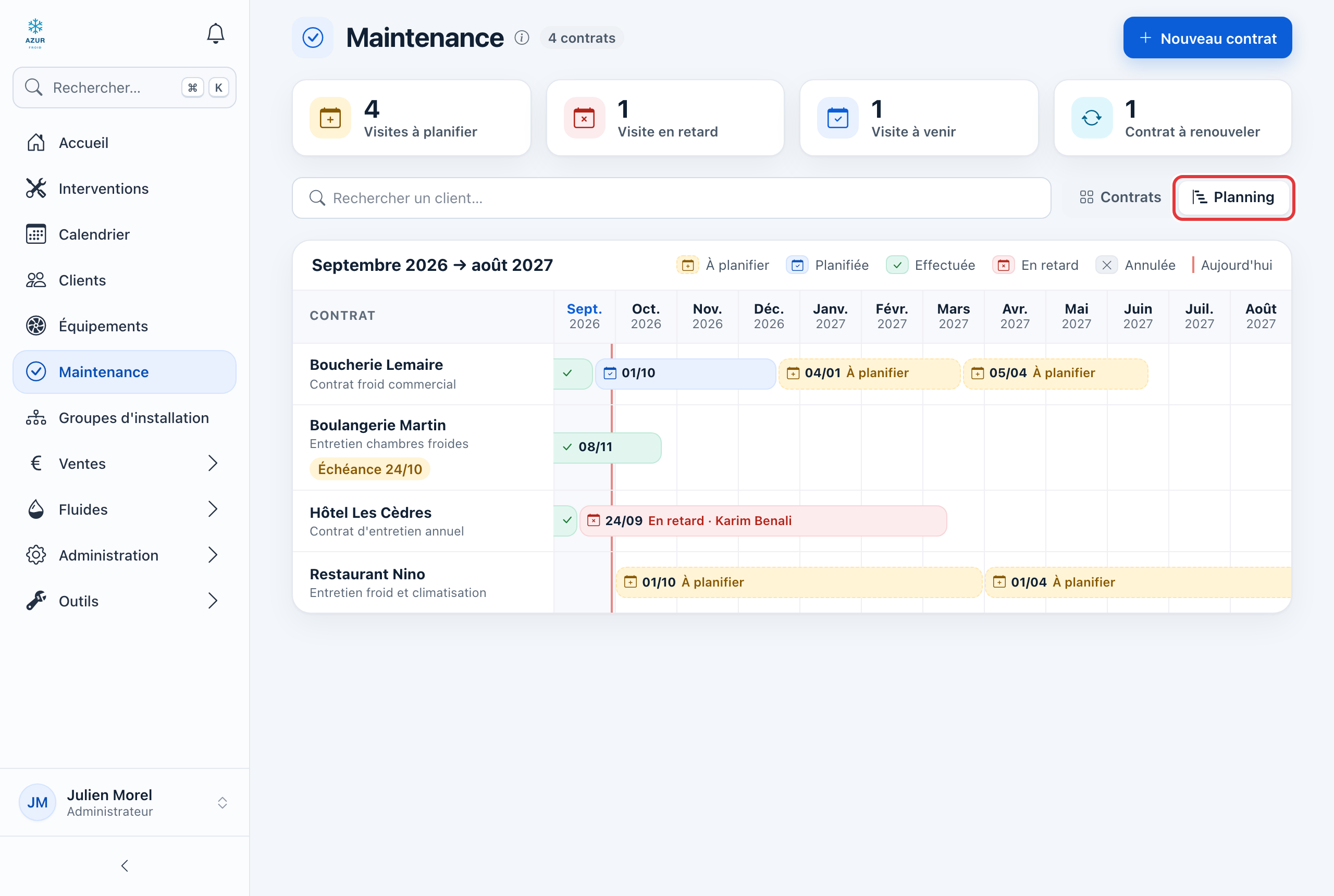The width and height of the screenshot is (1334, 896).
Task: Click the Calendrier grid icon
Action: [x=36, y=234]
